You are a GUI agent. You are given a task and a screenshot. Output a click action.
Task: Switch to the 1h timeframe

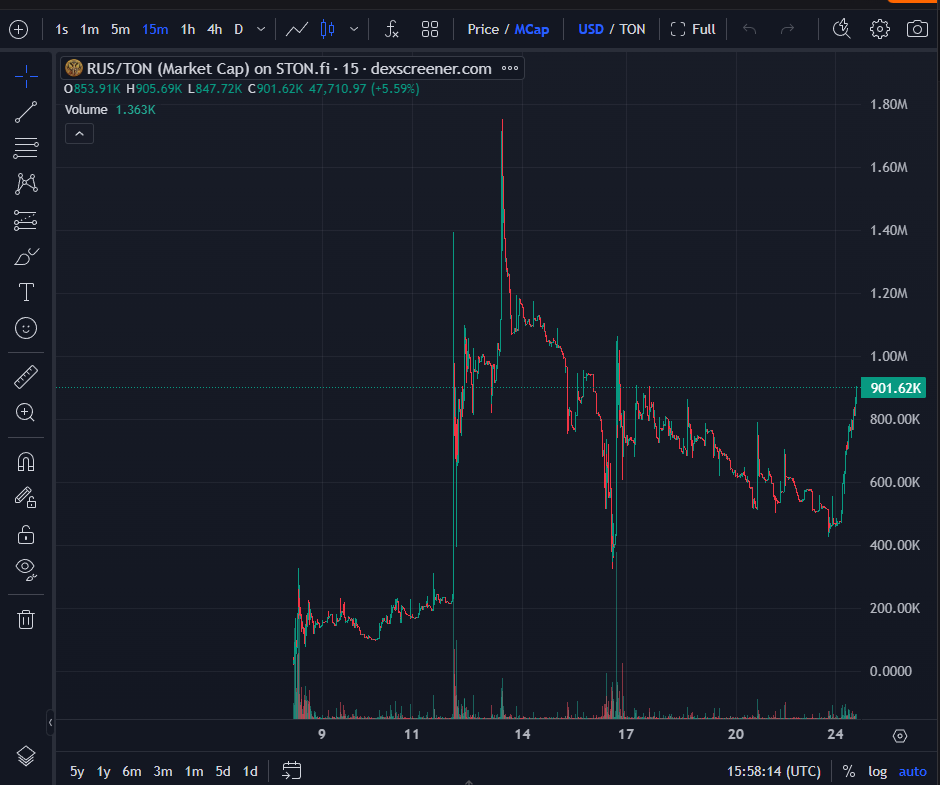point(188,29)
